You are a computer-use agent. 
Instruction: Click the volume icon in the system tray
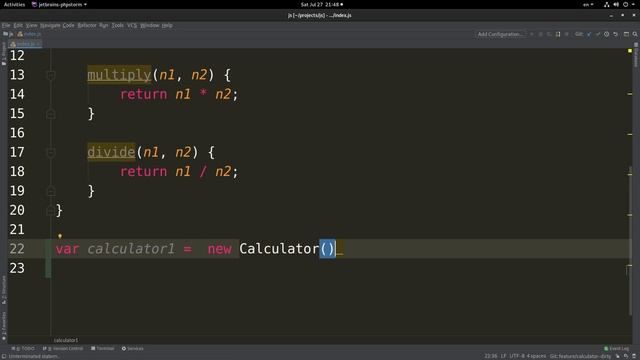pos(616,4)
